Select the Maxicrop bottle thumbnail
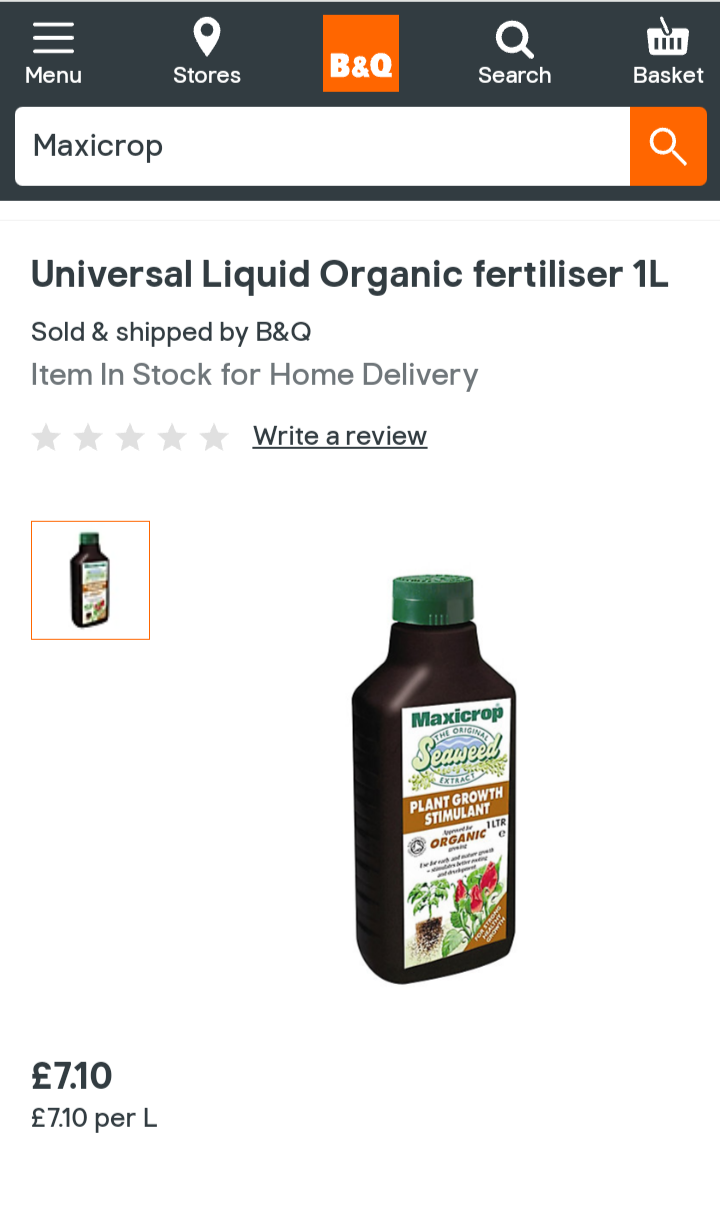Image resolution: width=720 pixels, height=1214 pixels. (x=90, y=580)
